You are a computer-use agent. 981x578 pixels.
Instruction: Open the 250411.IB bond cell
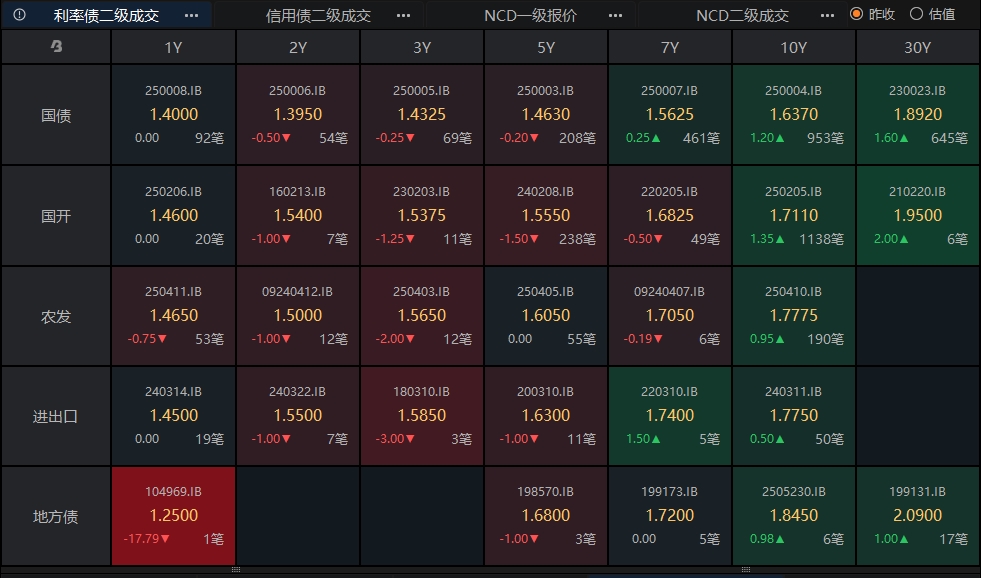(173, 316)
